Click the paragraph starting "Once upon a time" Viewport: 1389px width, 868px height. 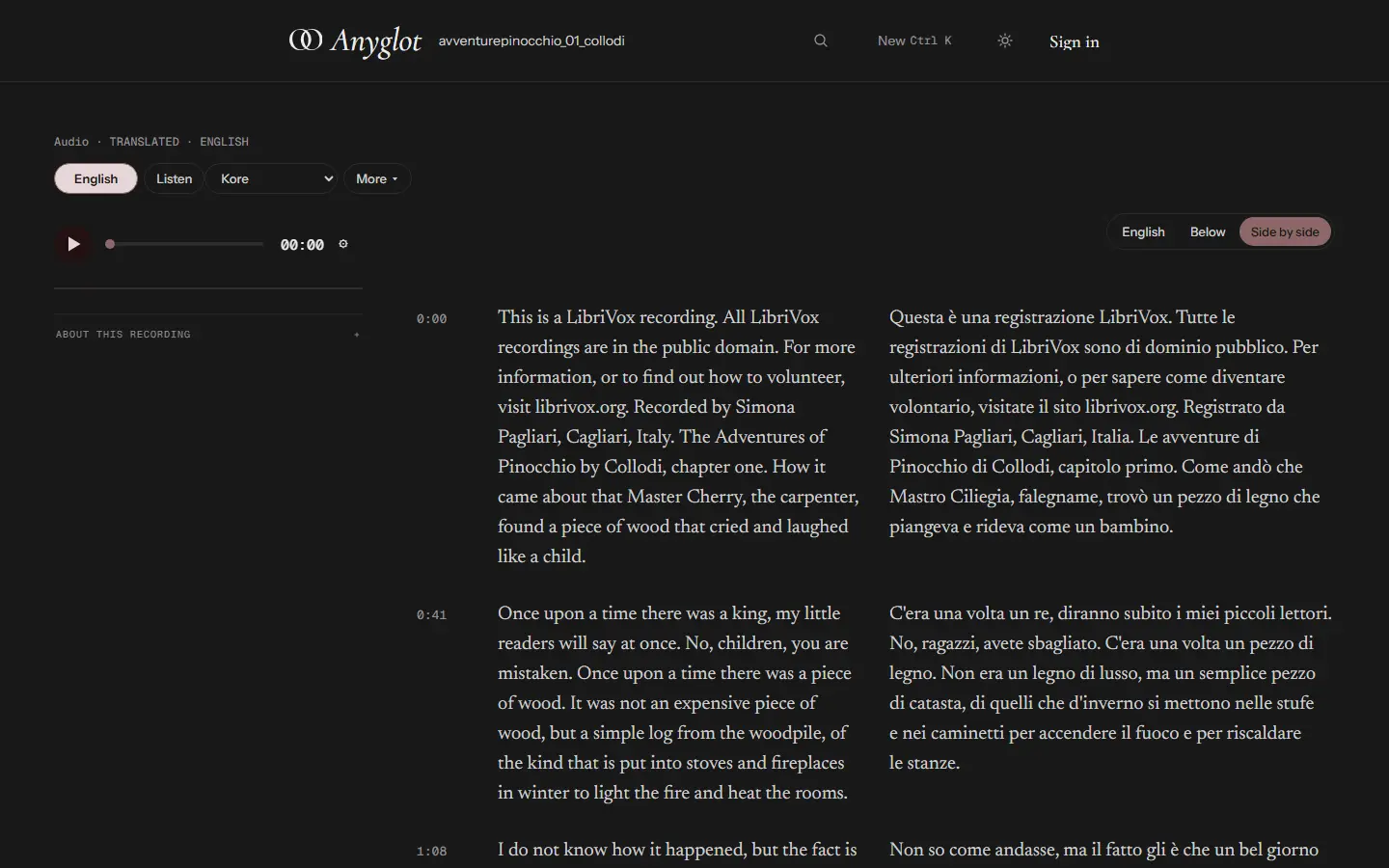674,703
